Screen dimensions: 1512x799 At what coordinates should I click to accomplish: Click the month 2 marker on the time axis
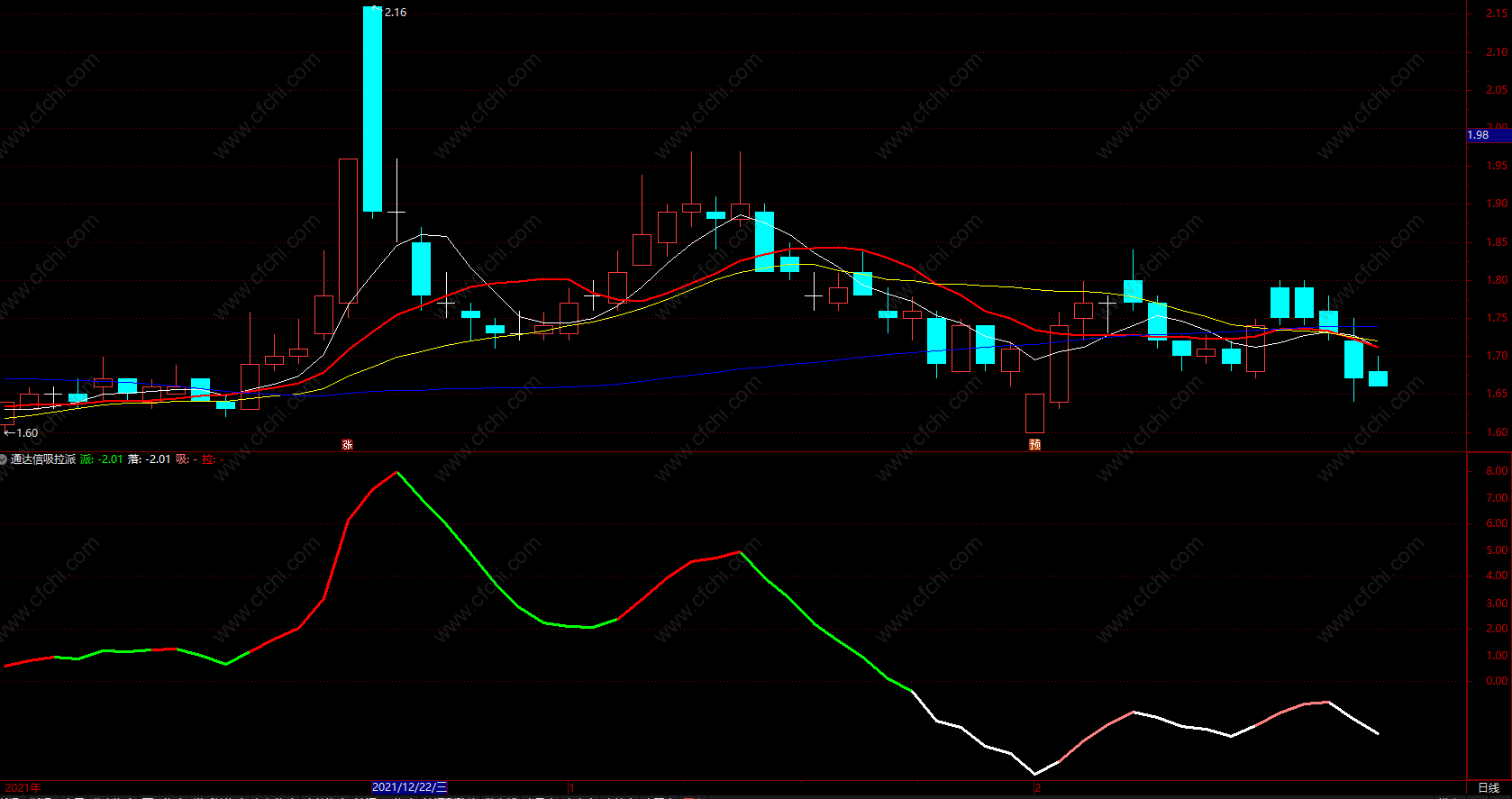coord(1038,788)
